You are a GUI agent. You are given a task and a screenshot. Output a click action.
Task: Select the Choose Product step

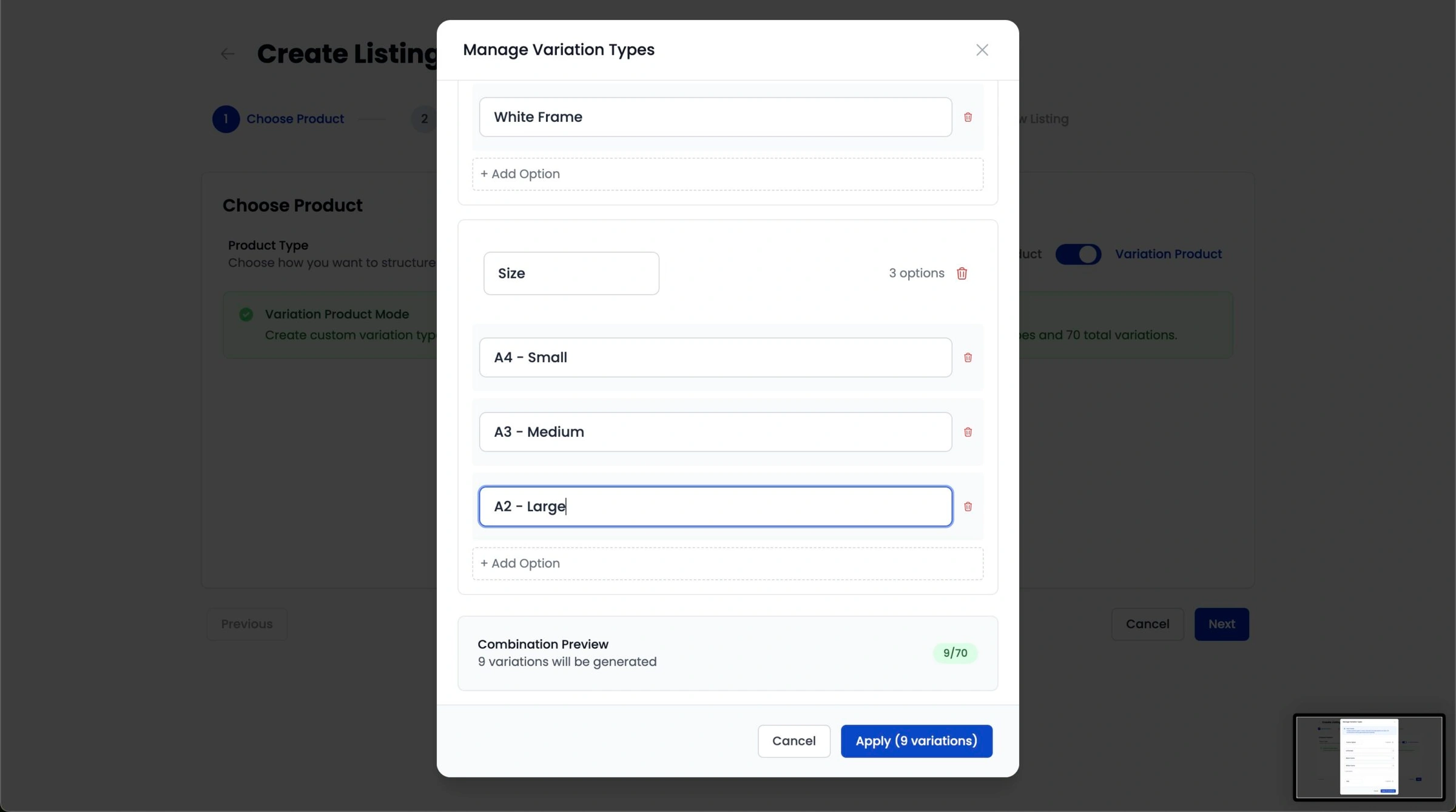click(x=294, y=119)
